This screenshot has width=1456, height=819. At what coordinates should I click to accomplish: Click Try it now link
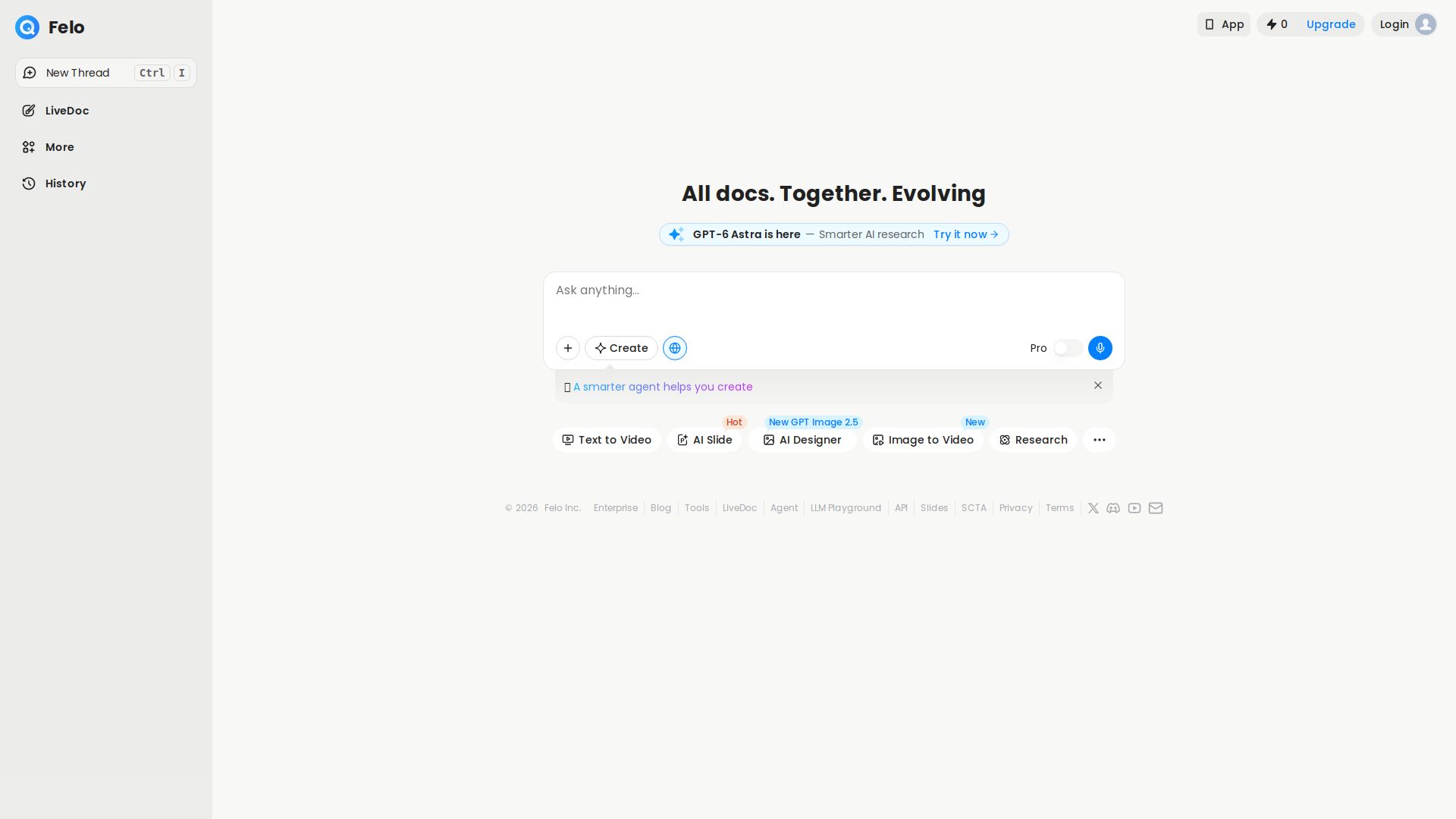tap(966, 234)
